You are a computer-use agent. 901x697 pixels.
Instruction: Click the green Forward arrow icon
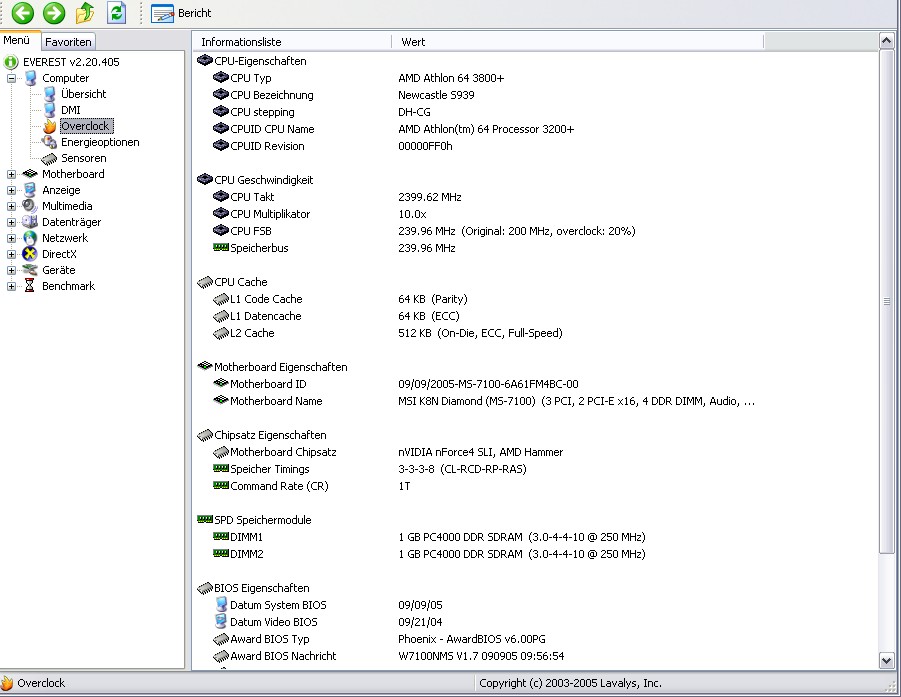(x=54, y=13)
